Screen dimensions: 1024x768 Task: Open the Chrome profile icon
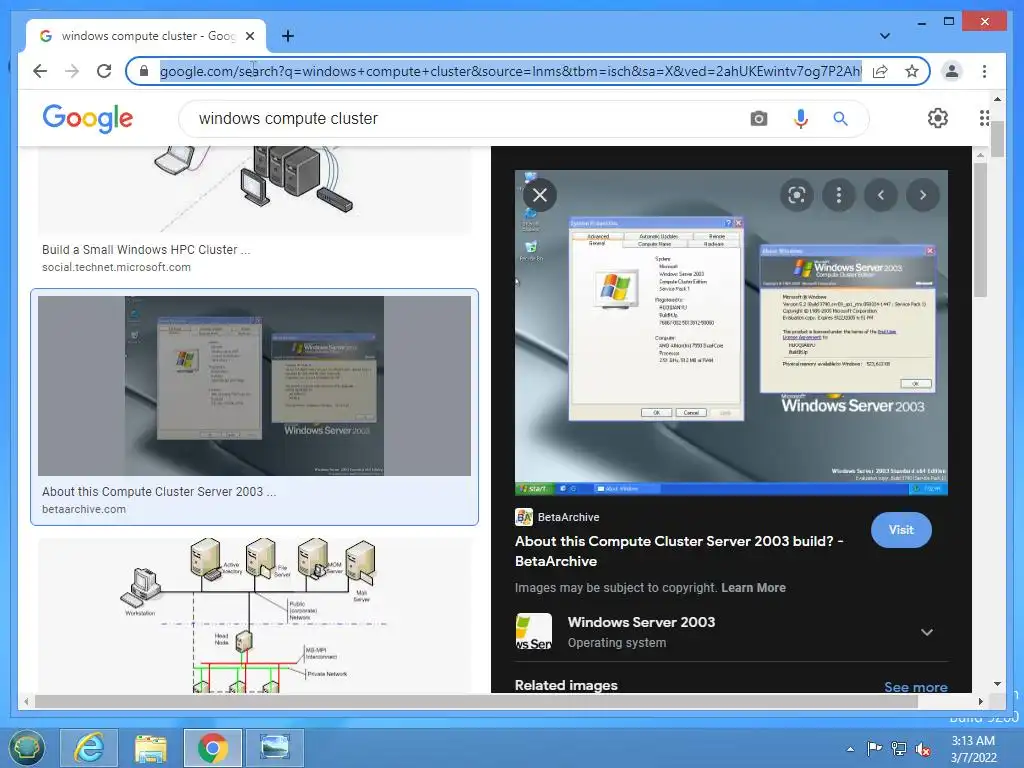coord(952,71)
